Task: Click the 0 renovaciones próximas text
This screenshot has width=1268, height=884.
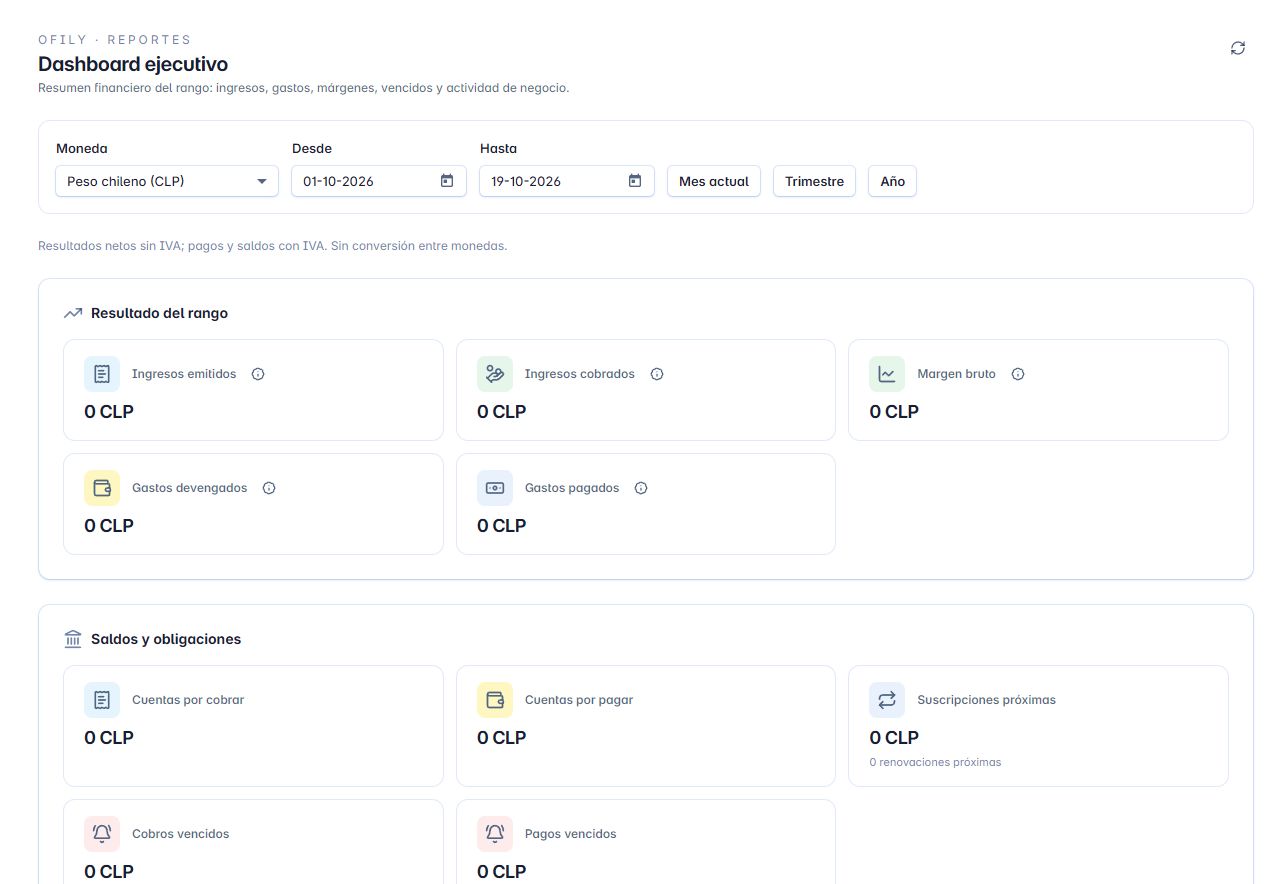Action: 935,762
